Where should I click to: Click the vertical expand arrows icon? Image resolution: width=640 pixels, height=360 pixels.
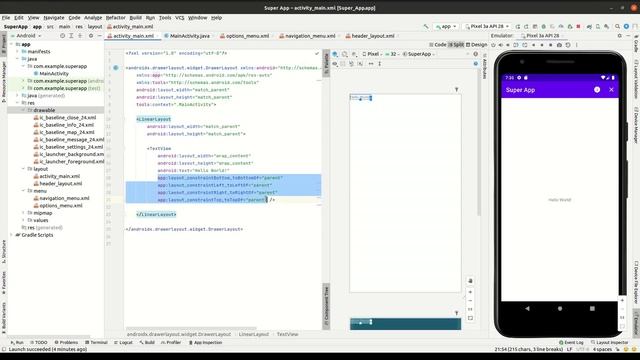(x=380, y=64)
